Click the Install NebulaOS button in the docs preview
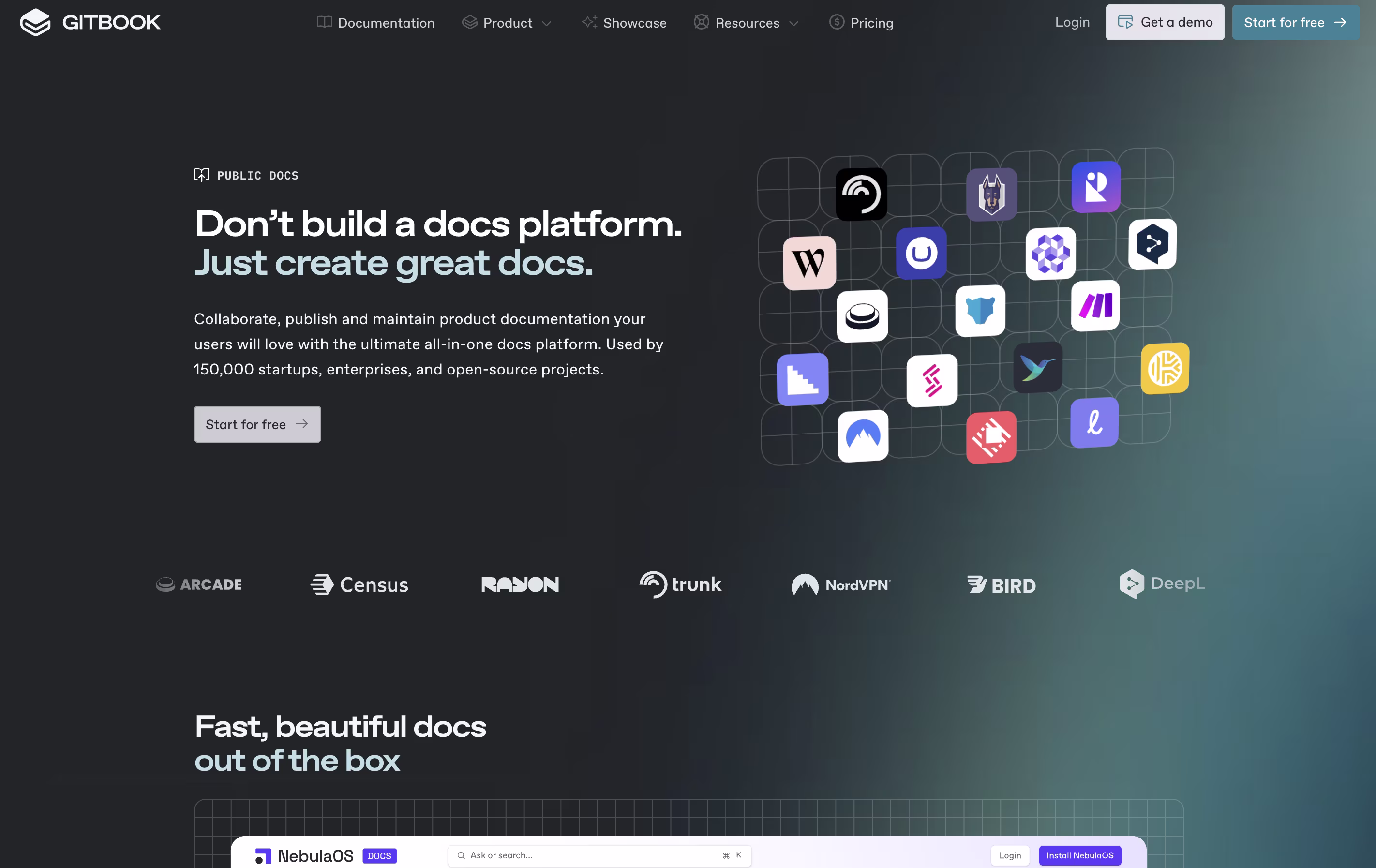This screenshot has width=1376, height=868. click(1080, 855)
